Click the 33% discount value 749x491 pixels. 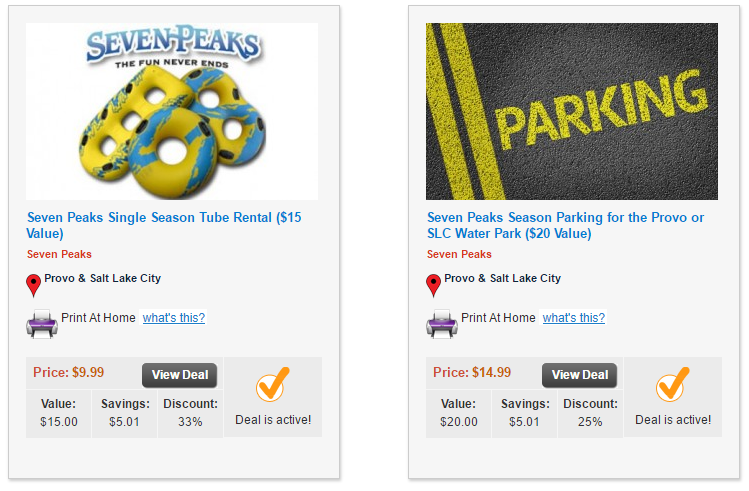[x=190, y=422]
